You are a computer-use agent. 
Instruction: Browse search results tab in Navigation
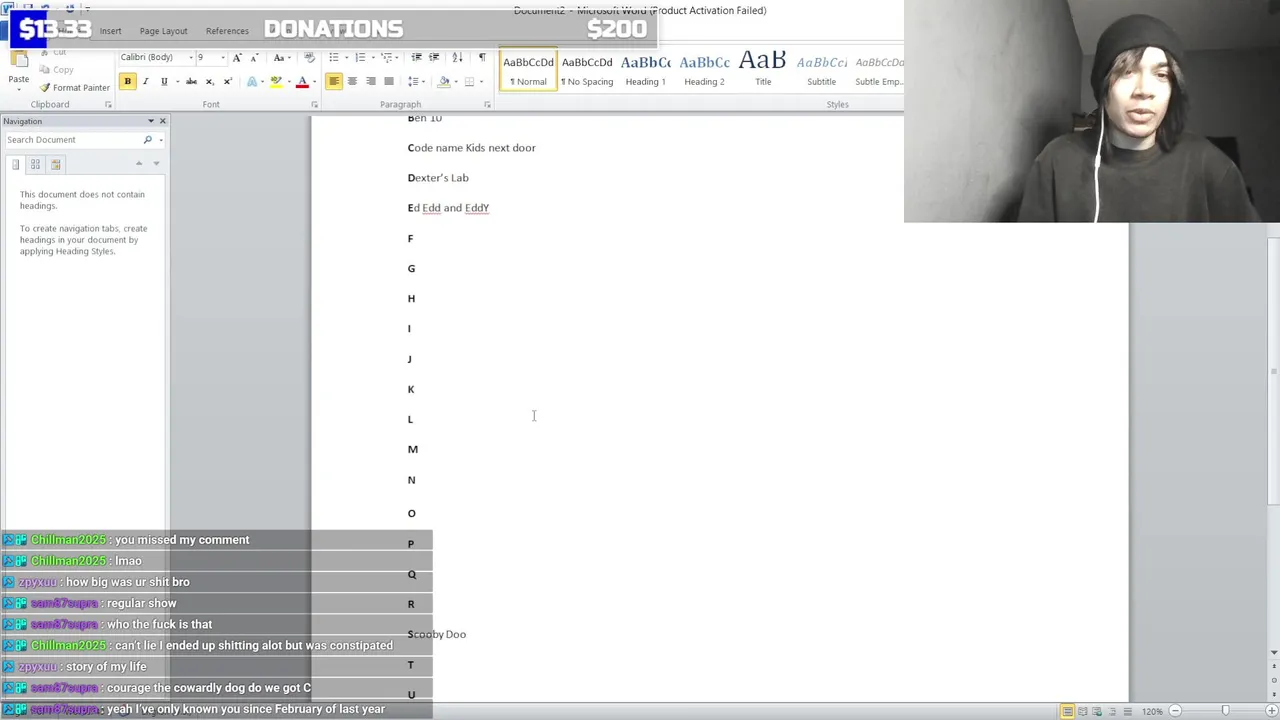(56, 164)
